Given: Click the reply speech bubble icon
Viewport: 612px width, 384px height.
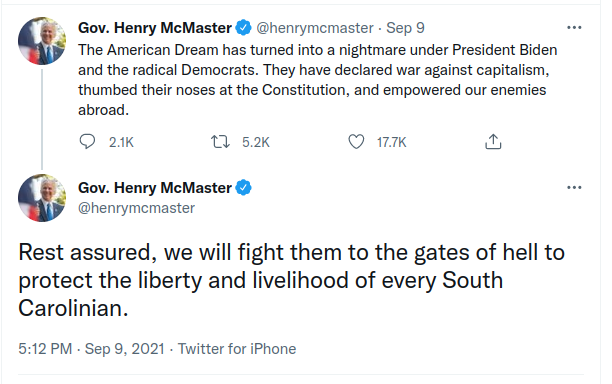Looking at the screenshot, I should pos(87,142).
